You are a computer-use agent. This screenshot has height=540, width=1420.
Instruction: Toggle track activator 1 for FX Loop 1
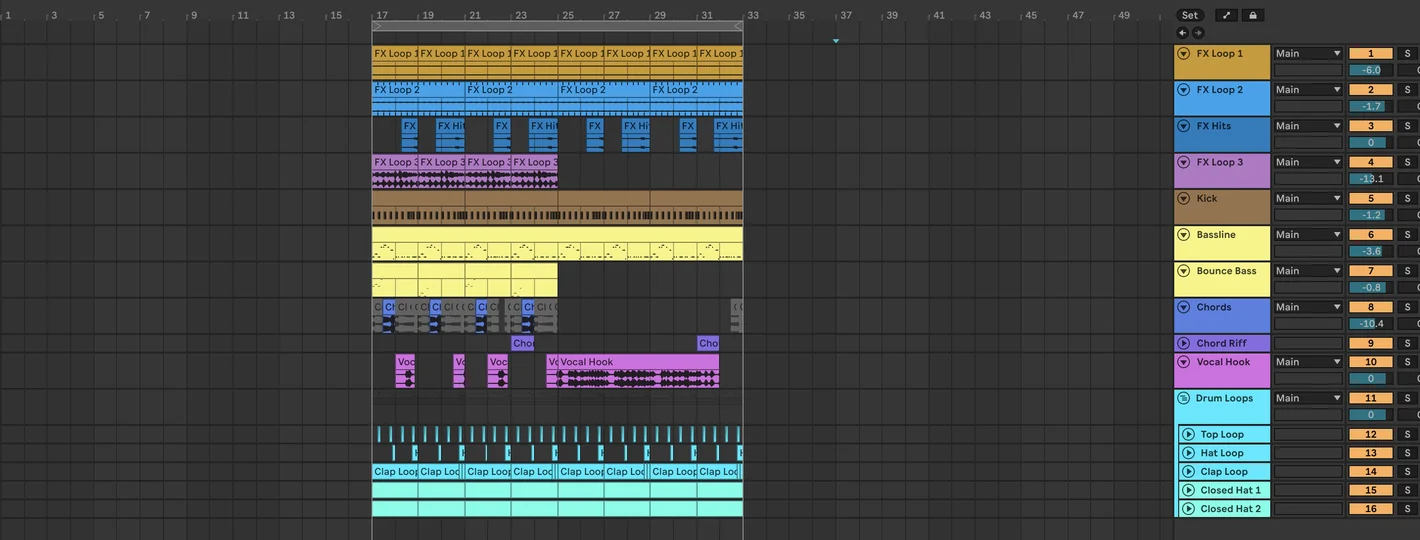[1371, 54]
